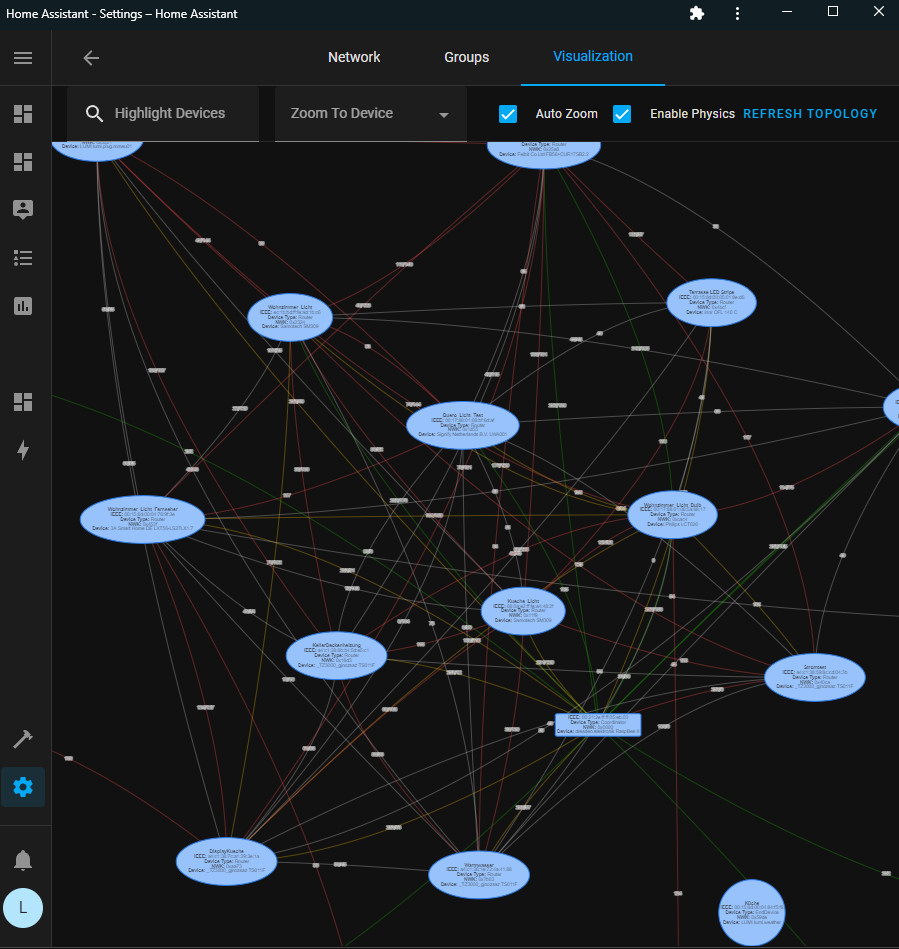
Task: Open the History bar chart icon
Action: point(23,306)
